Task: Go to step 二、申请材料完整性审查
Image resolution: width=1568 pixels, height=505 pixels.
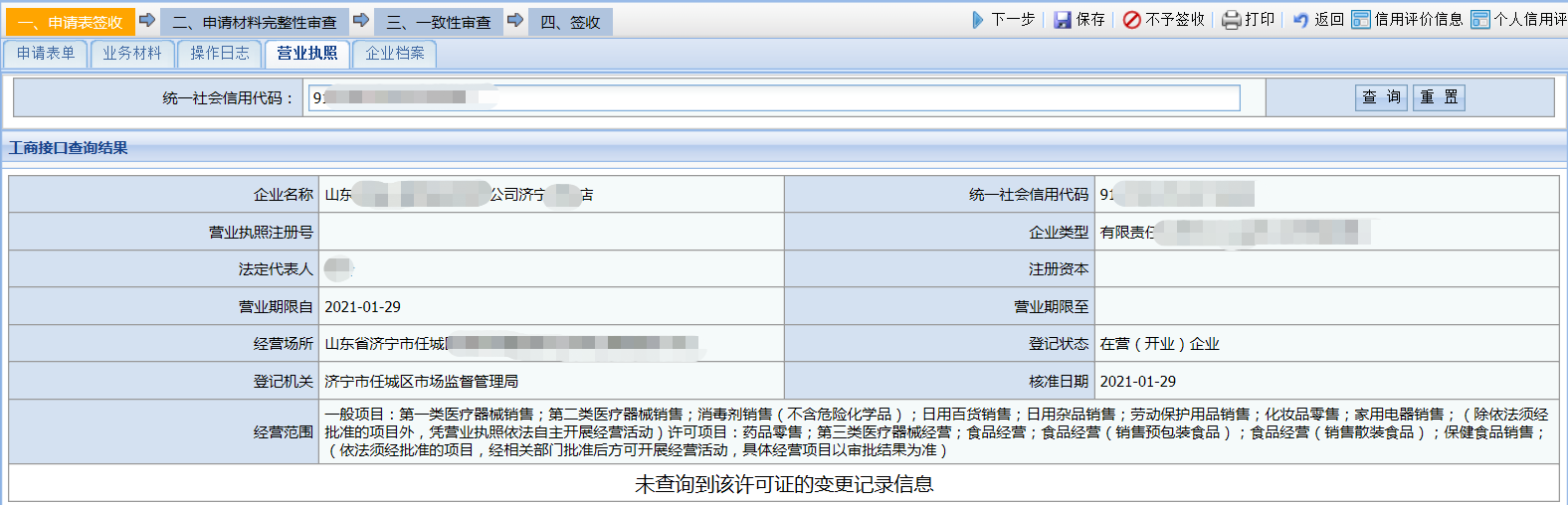Action: point(254,22)
